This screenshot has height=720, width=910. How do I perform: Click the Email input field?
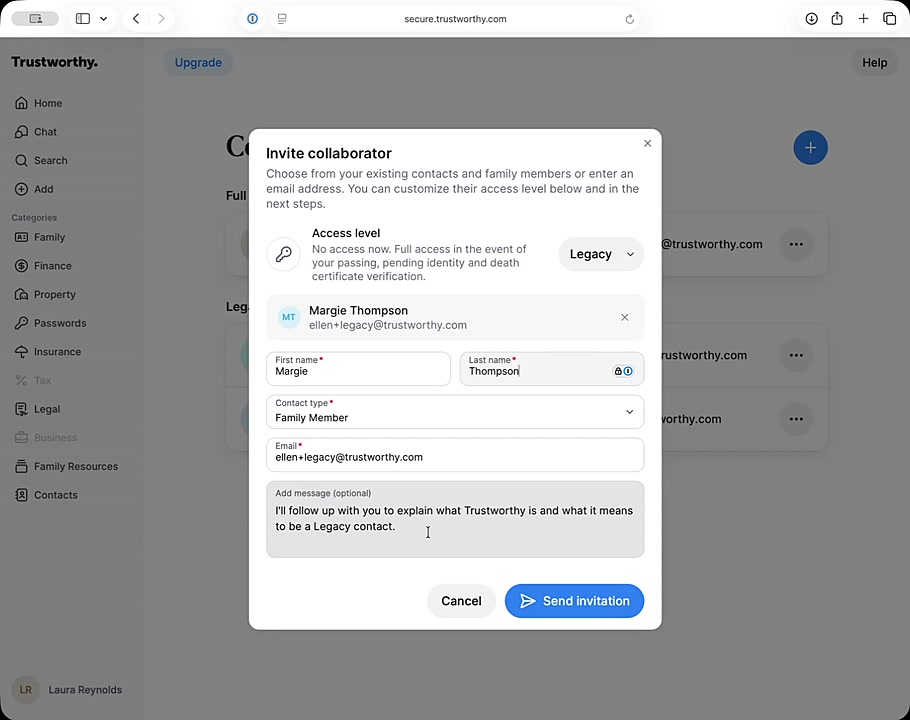pos(455,454)
